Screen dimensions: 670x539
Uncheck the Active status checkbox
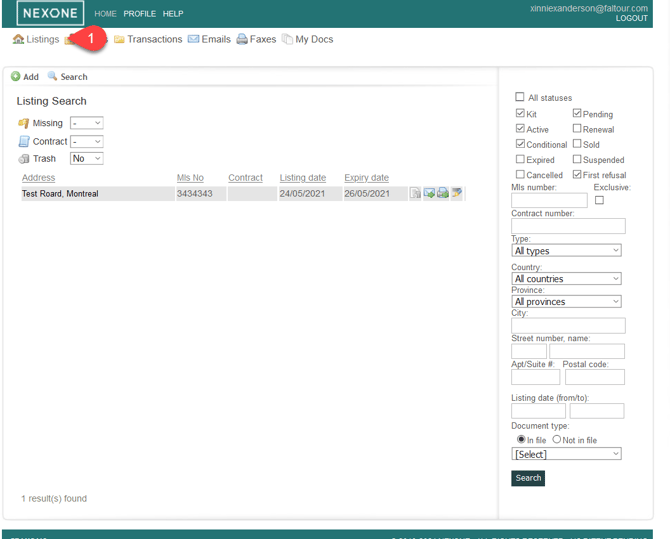pyautogui.click(x=520, y=129)
